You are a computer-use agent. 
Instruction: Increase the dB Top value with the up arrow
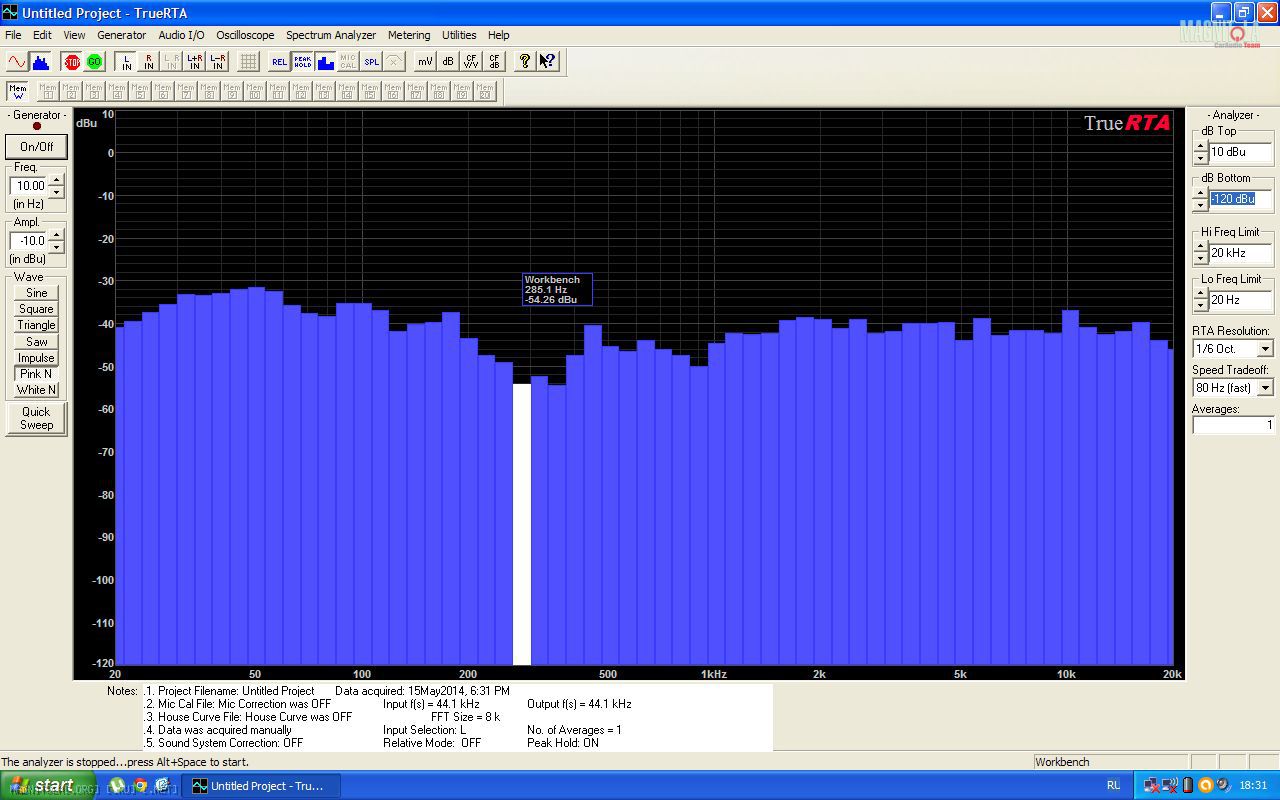[x=1200, y=147]
